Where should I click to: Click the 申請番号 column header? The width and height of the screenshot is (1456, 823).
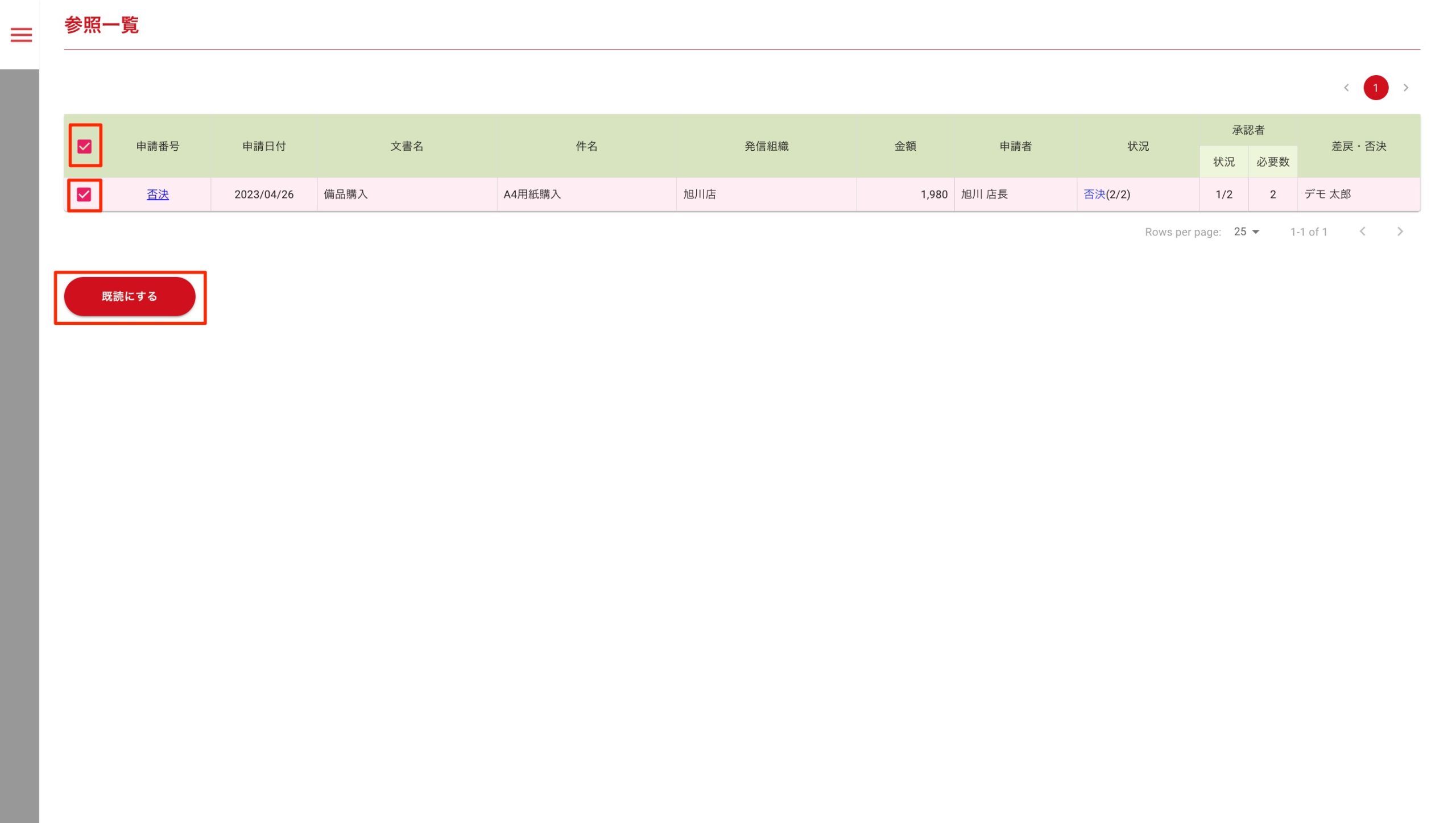pyautogui.click(x=158, y=146)
